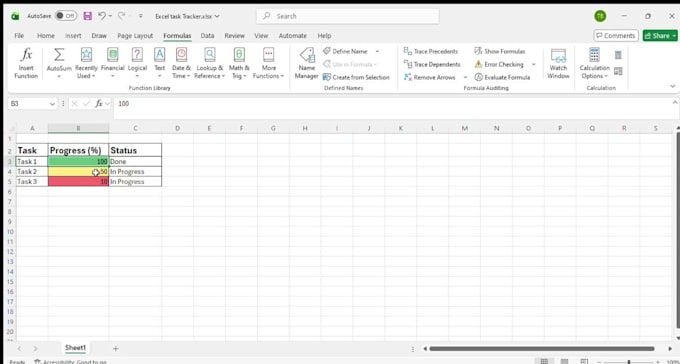
Task: Open Financial functions menu
Action: pos(112,63)
